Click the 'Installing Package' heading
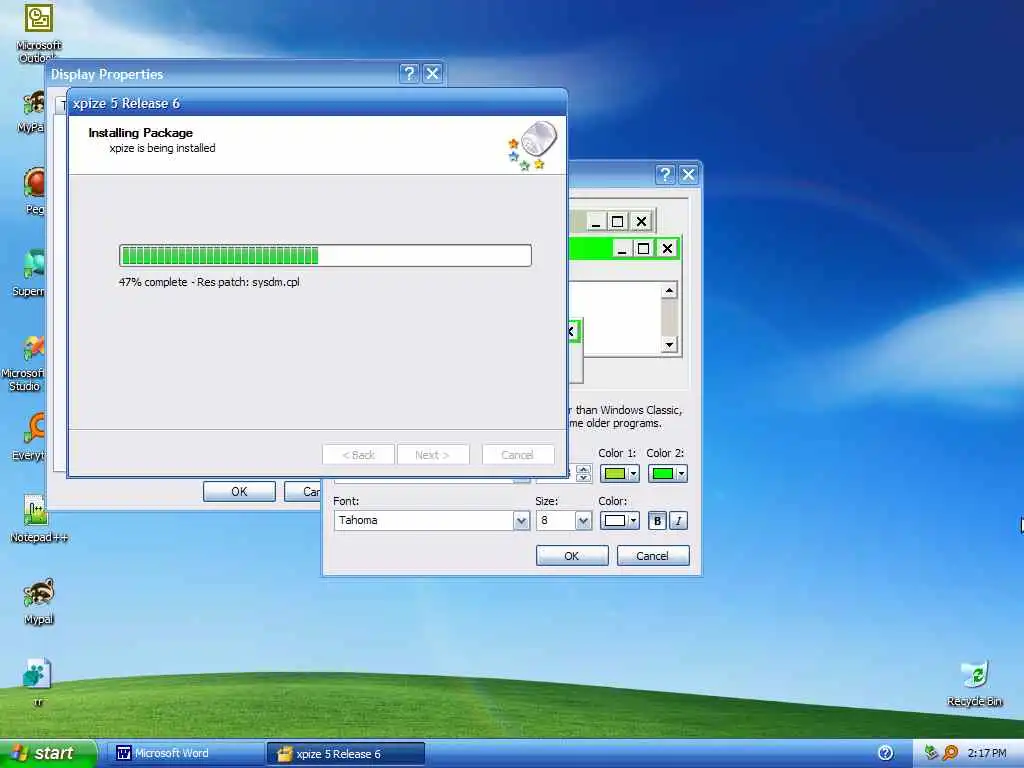The width and height of the screenshot is (1024, 768). (x=140, y=133)
